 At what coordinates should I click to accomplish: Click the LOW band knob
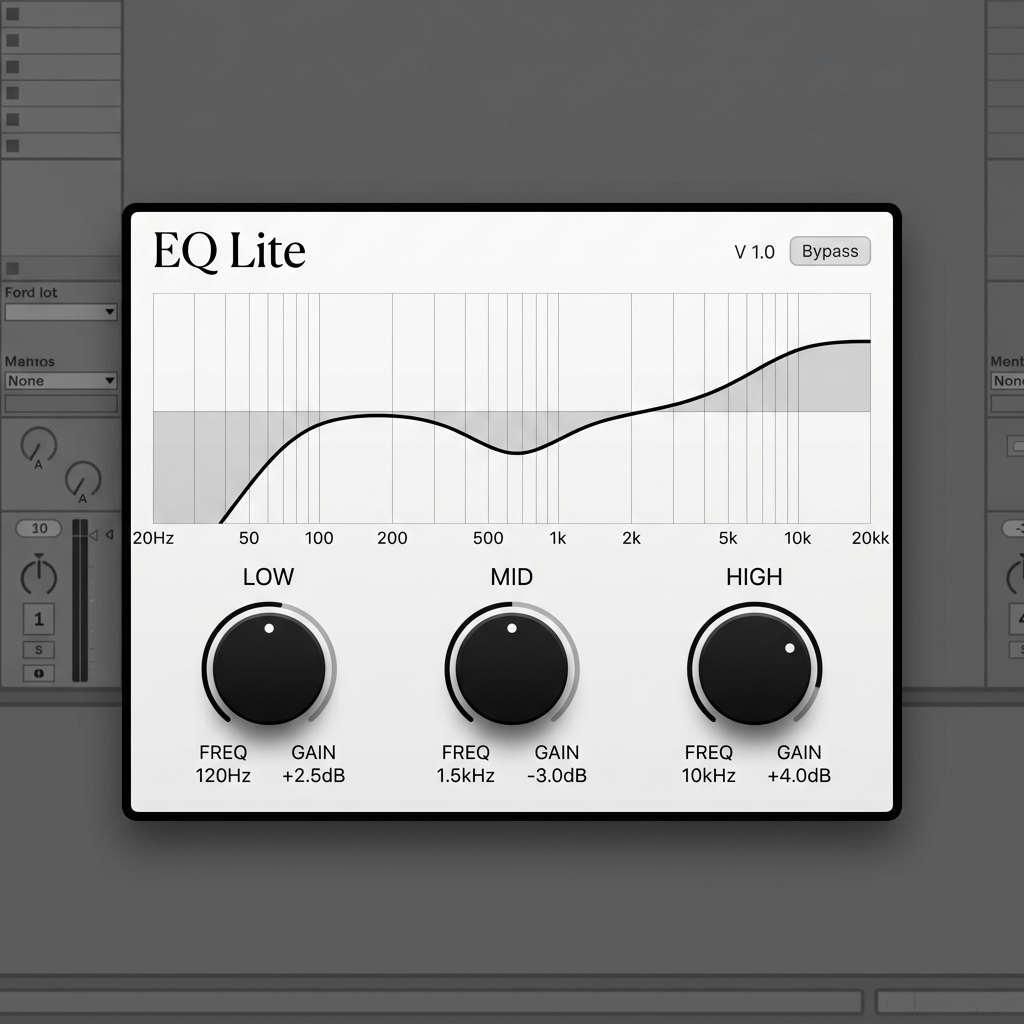point(269,668)
